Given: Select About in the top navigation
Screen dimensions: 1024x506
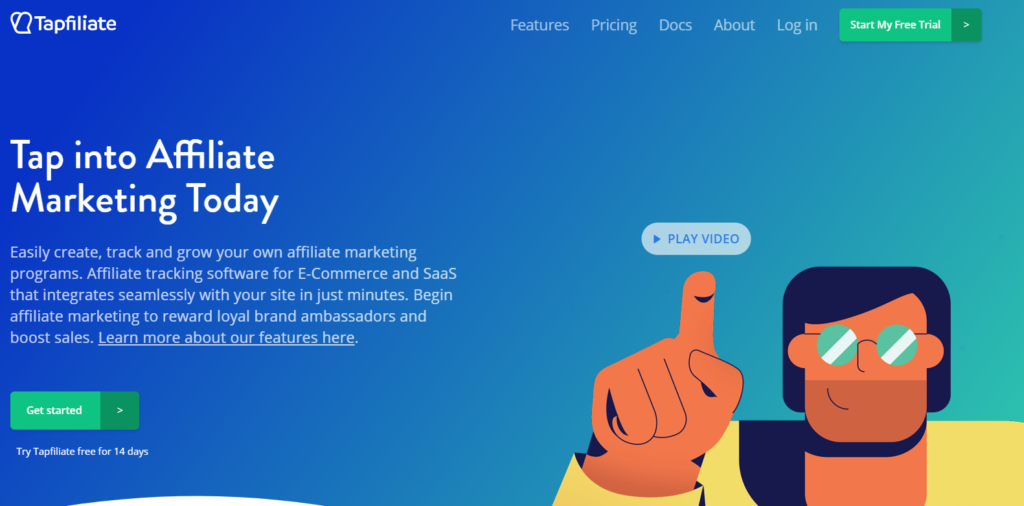Looking at the screenshot, I should pos(734,25).
